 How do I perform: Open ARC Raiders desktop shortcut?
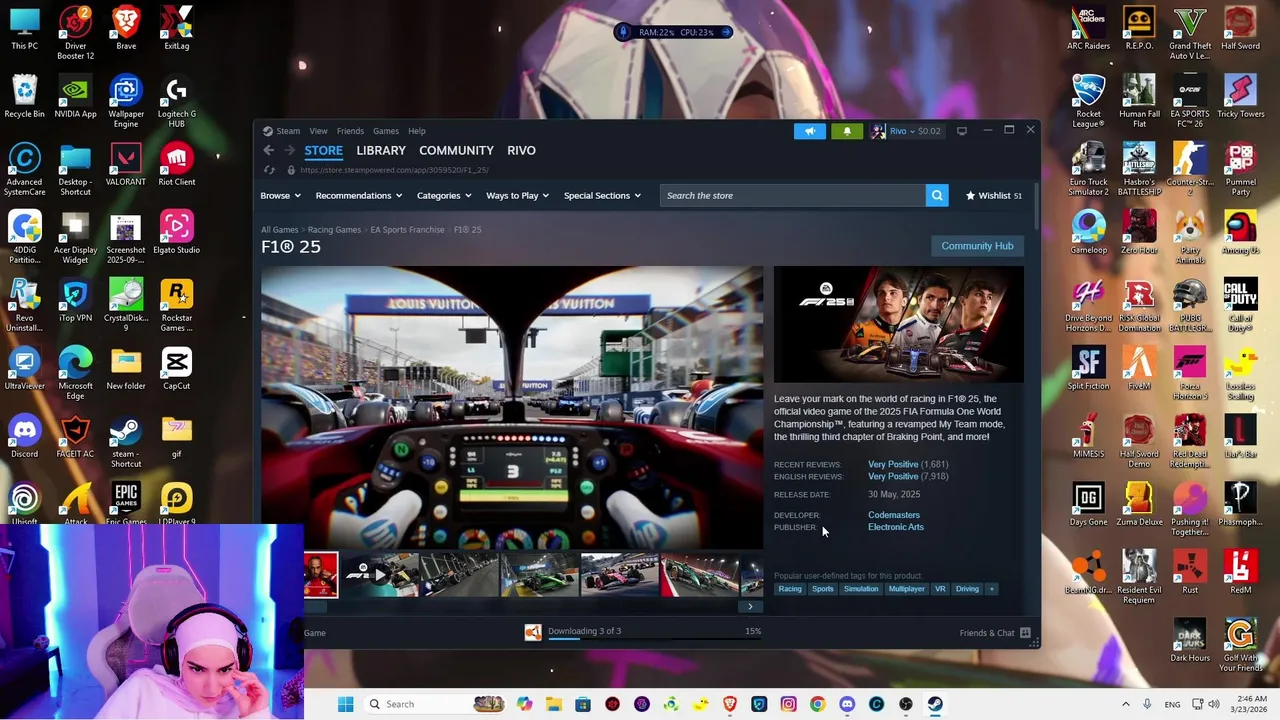tap(1088, 28)
